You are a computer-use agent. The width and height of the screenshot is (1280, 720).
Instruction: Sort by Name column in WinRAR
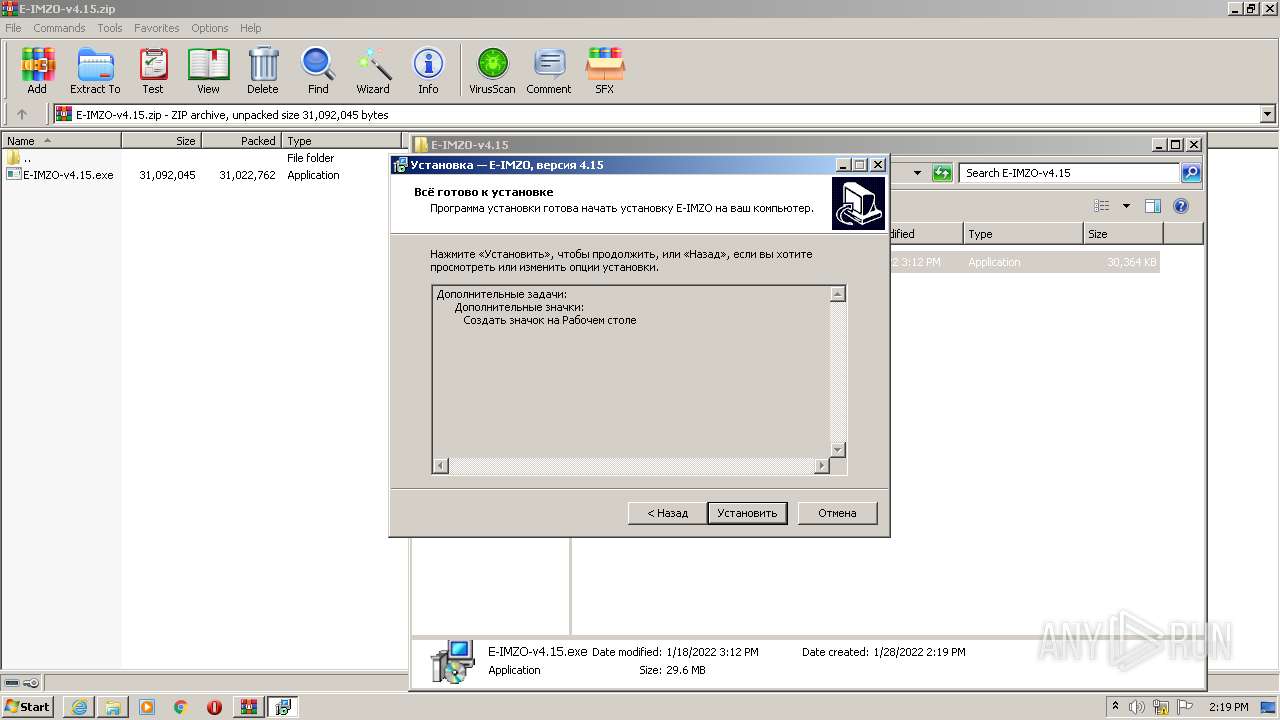tap(61, 141)
